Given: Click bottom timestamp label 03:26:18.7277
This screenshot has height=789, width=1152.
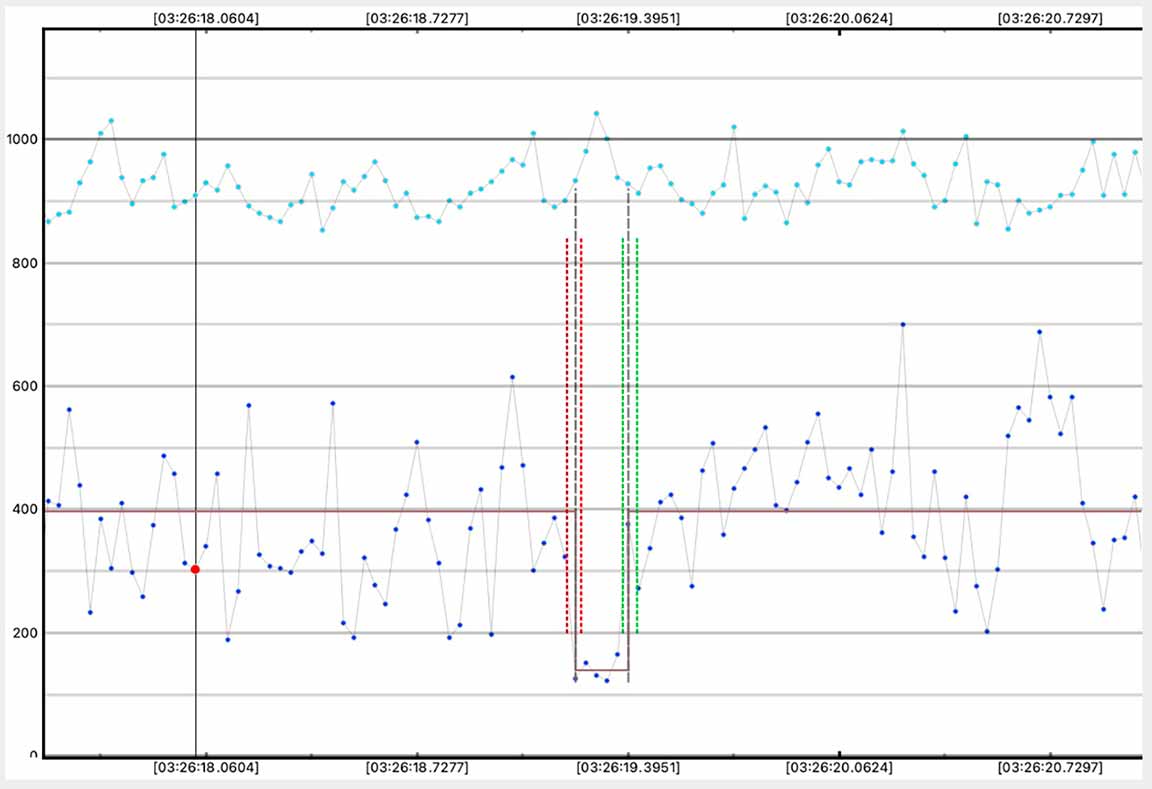Looking at the screenshot, I should click(416, 769).
